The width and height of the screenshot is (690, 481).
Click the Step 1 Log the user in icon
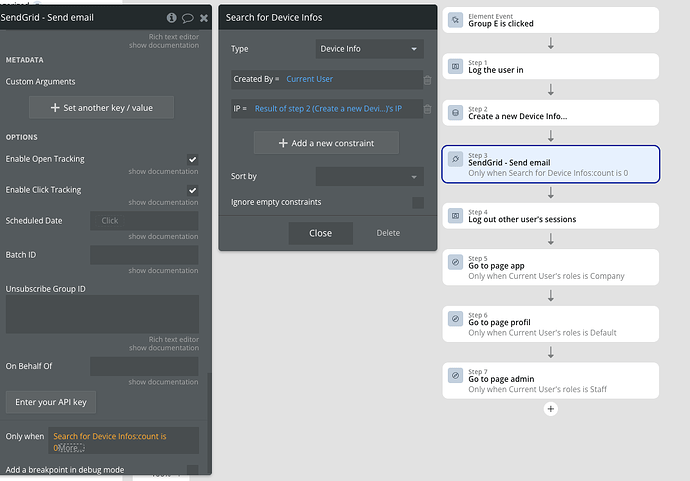455,66
